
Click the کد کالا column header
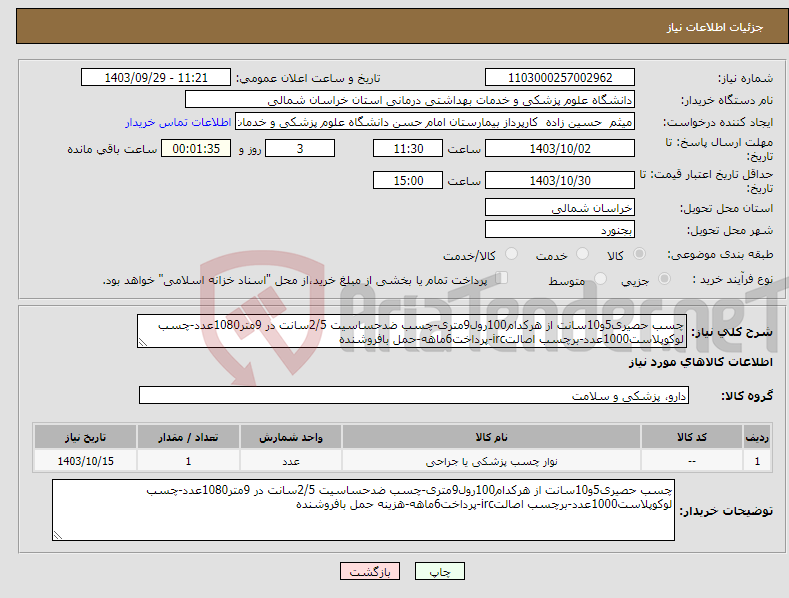click(692, 437)
